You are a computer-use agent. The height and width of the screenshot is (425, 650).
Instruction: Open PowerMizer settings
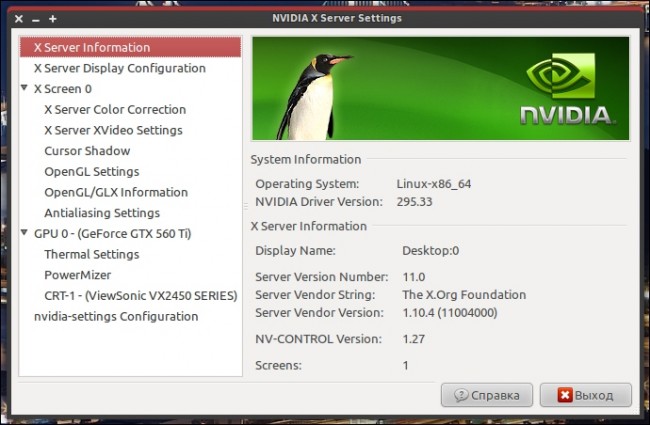[77, 275]
